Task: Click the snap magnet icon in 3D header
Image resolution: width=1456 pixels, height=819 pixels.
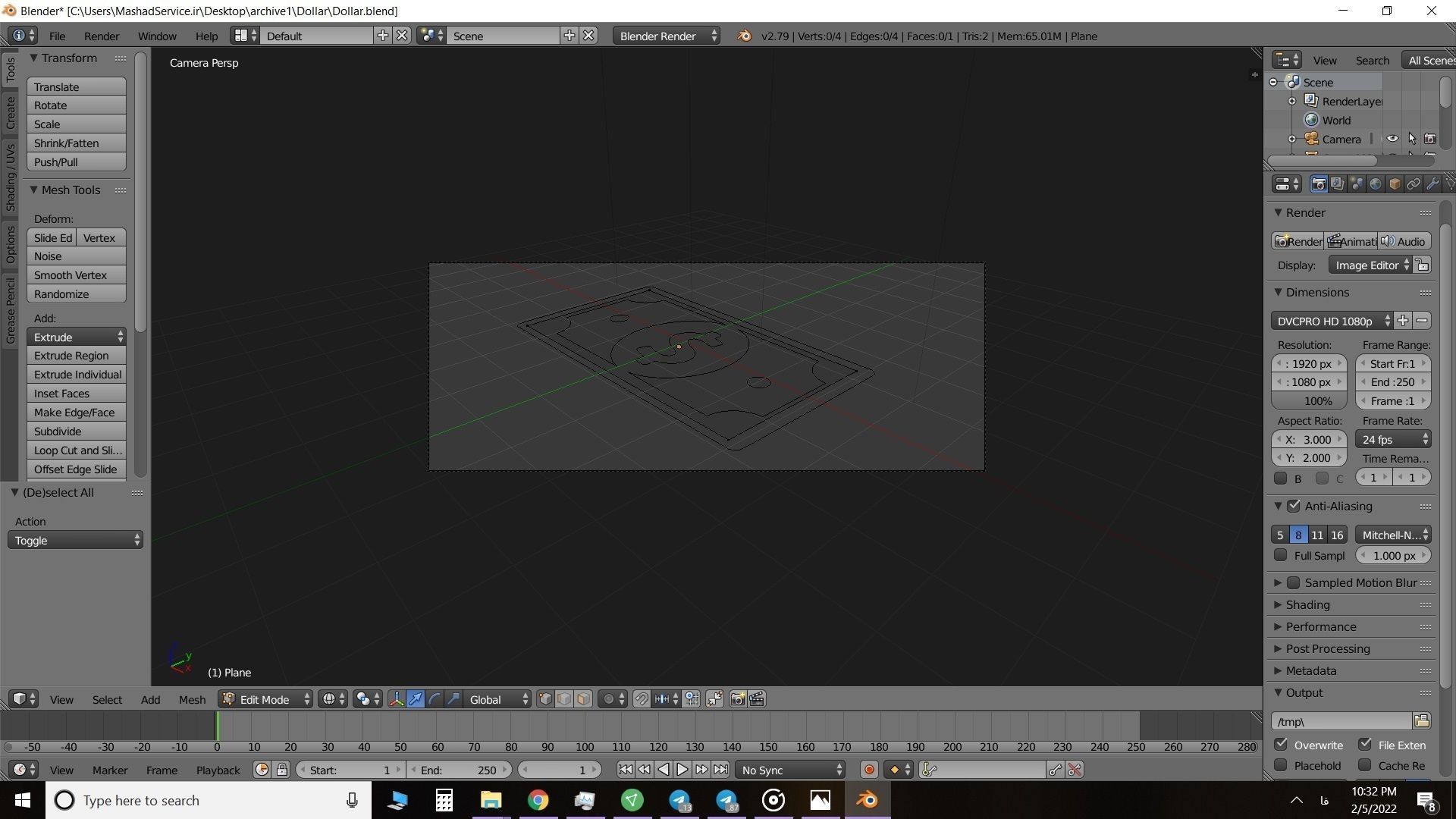Action: (641, 699)
